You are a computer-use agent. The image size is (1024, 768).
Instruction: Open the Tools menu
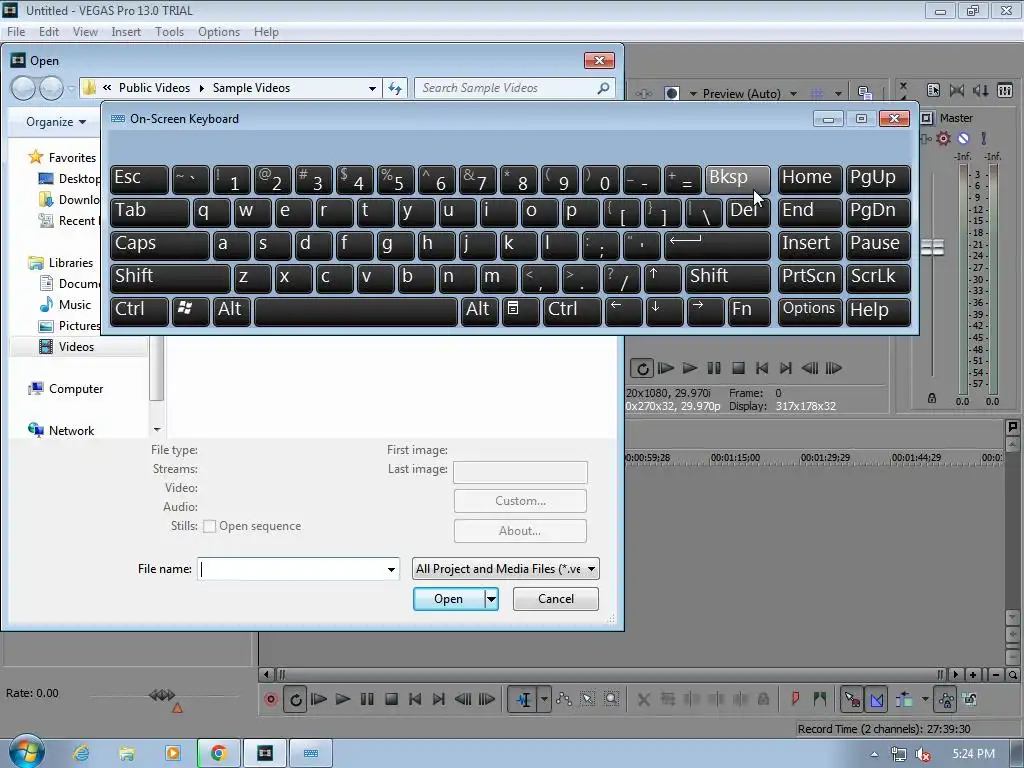tap(169, 31)
